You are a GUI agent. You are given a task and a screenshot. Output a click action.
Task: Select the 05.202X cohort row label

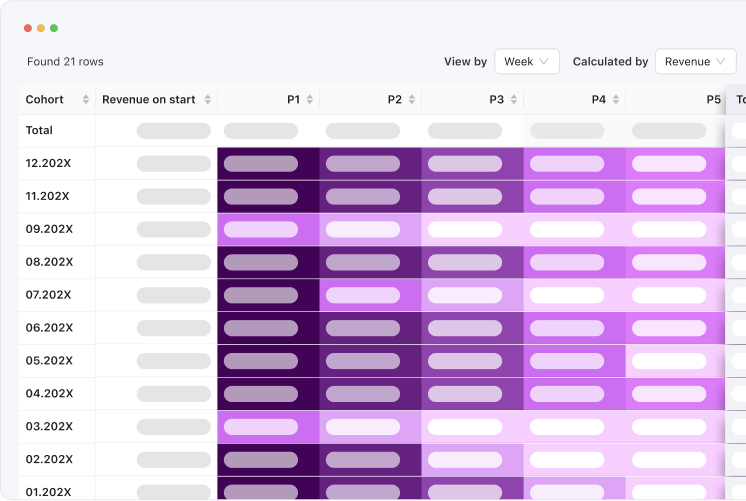[x=49, y=361]
